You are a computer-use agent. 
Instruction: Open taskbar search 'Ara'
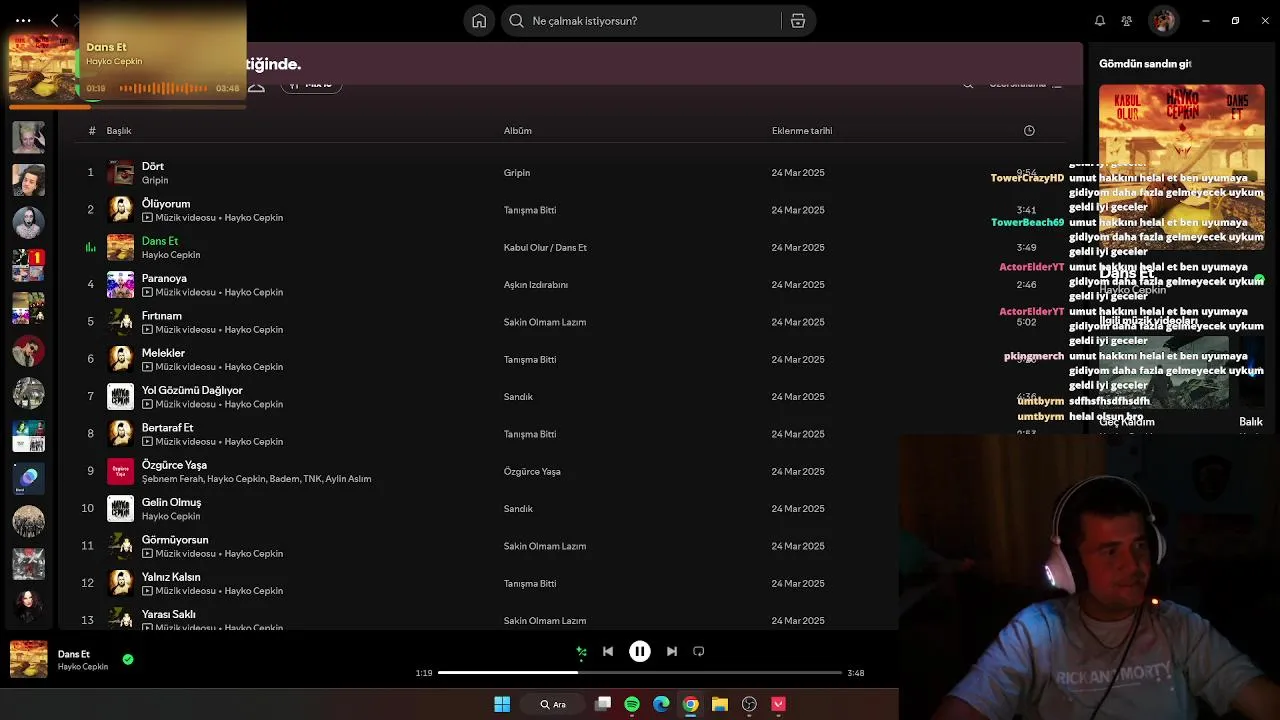click(553, 704)
